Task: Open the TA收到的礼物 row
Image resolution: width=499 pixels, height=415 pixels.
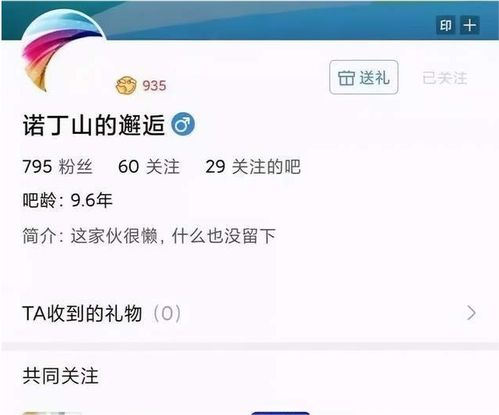Action: (249, 313)
